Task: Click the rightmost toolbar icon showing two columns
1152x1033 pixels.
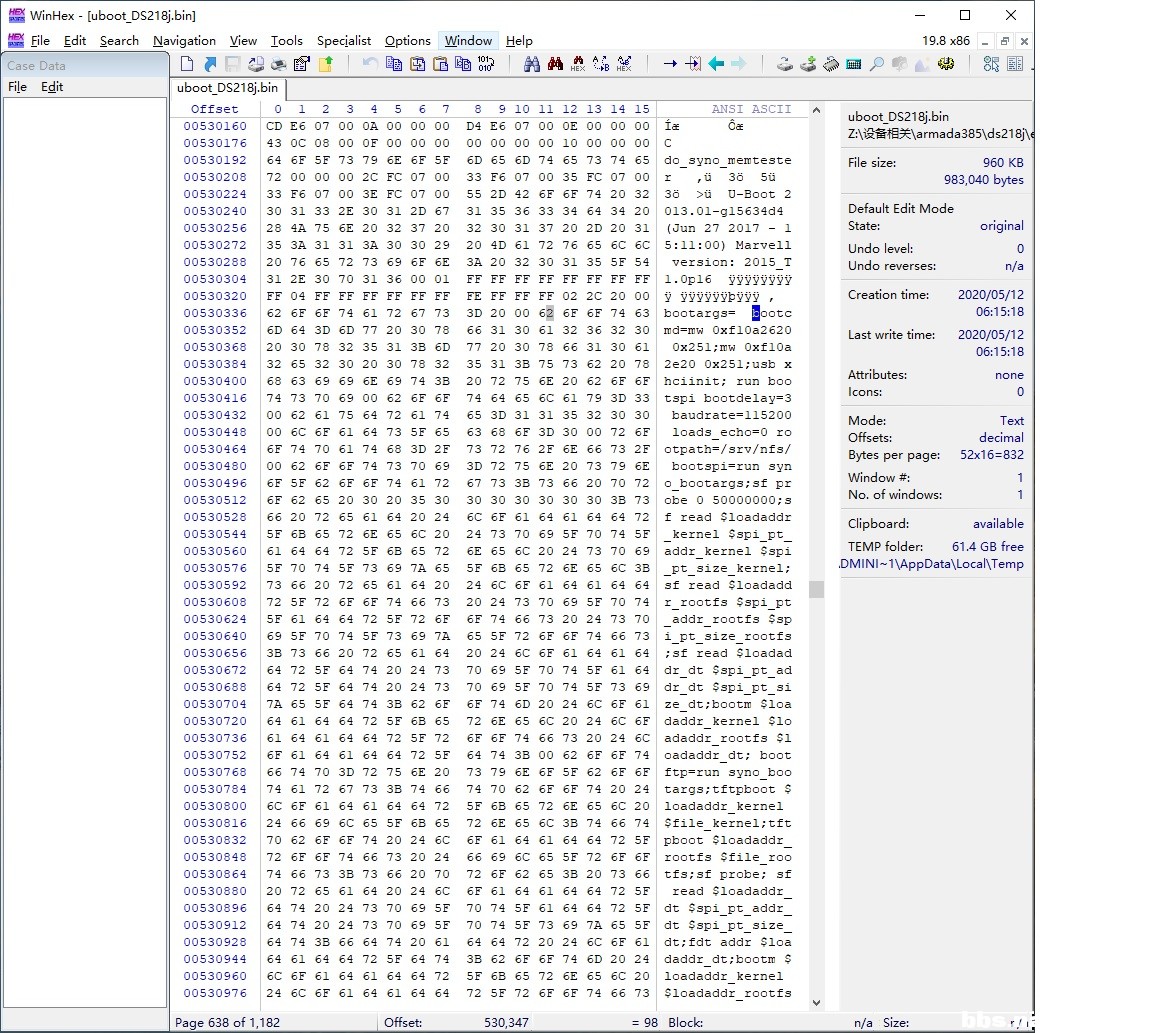Action: (1015, 65)
